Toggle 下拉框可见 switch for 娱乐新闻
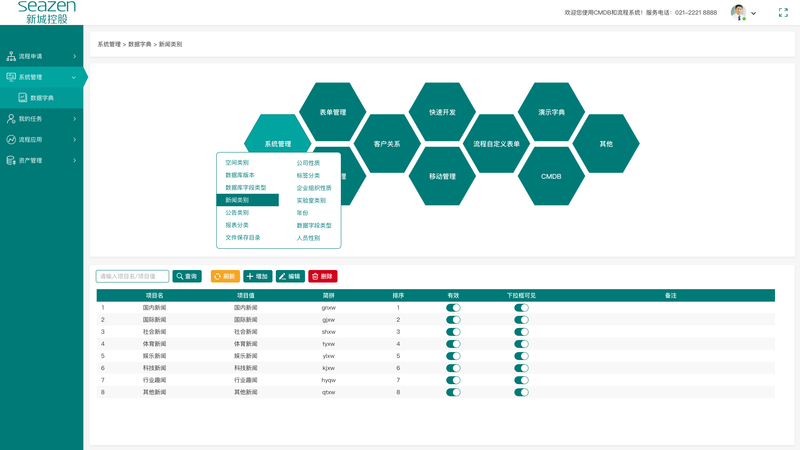 (x=521, y=356)
